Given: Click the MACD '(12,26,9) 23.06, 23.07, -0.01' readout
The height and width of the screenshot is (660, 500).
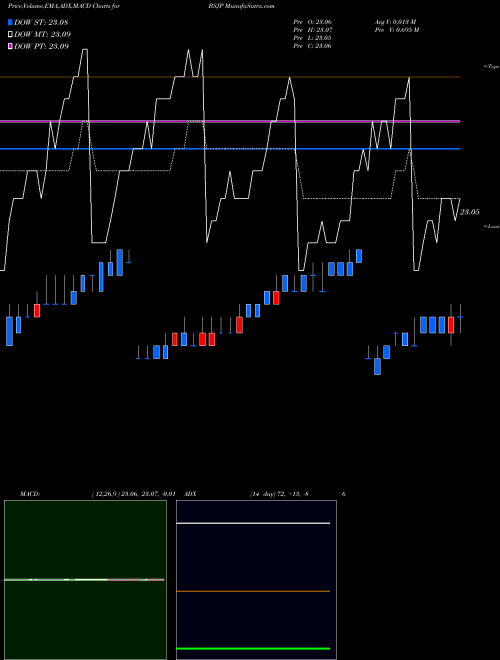Looking at the screenshot, I should click(x=133, y=494).
